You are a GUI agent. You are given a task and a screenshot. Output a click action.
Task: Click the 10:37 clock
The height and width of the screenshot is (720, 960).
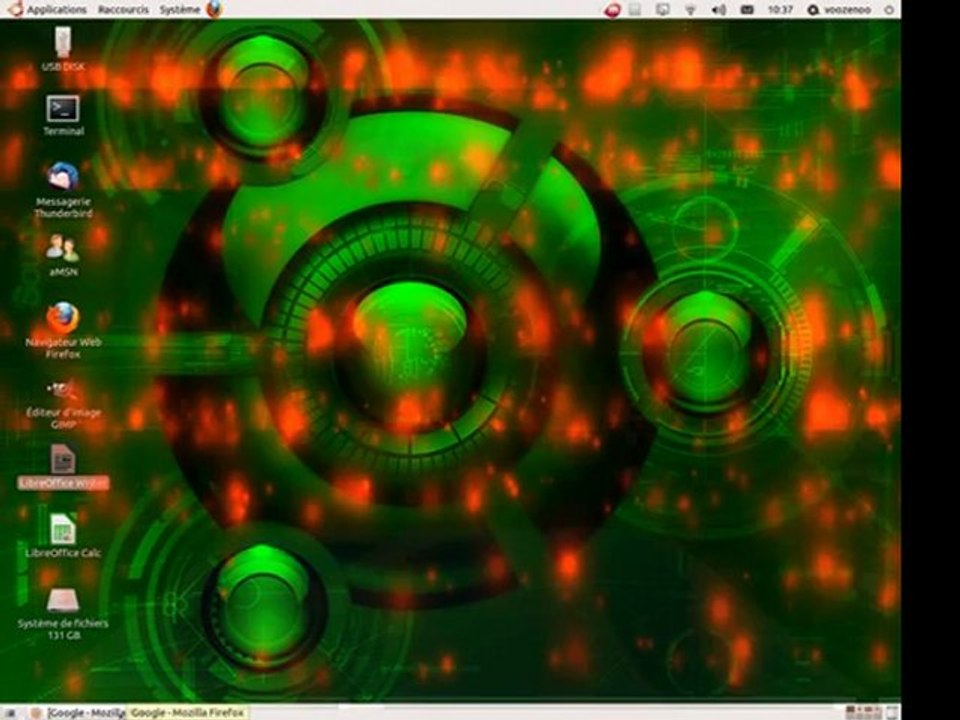click(780, 10)
